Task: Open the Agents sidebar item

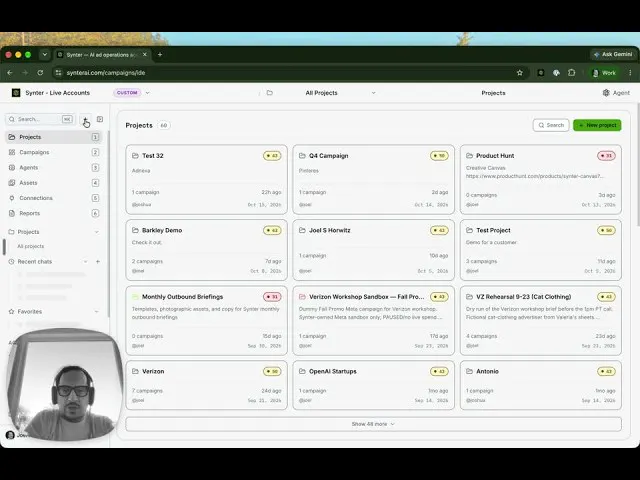Action: coord(53,167)
